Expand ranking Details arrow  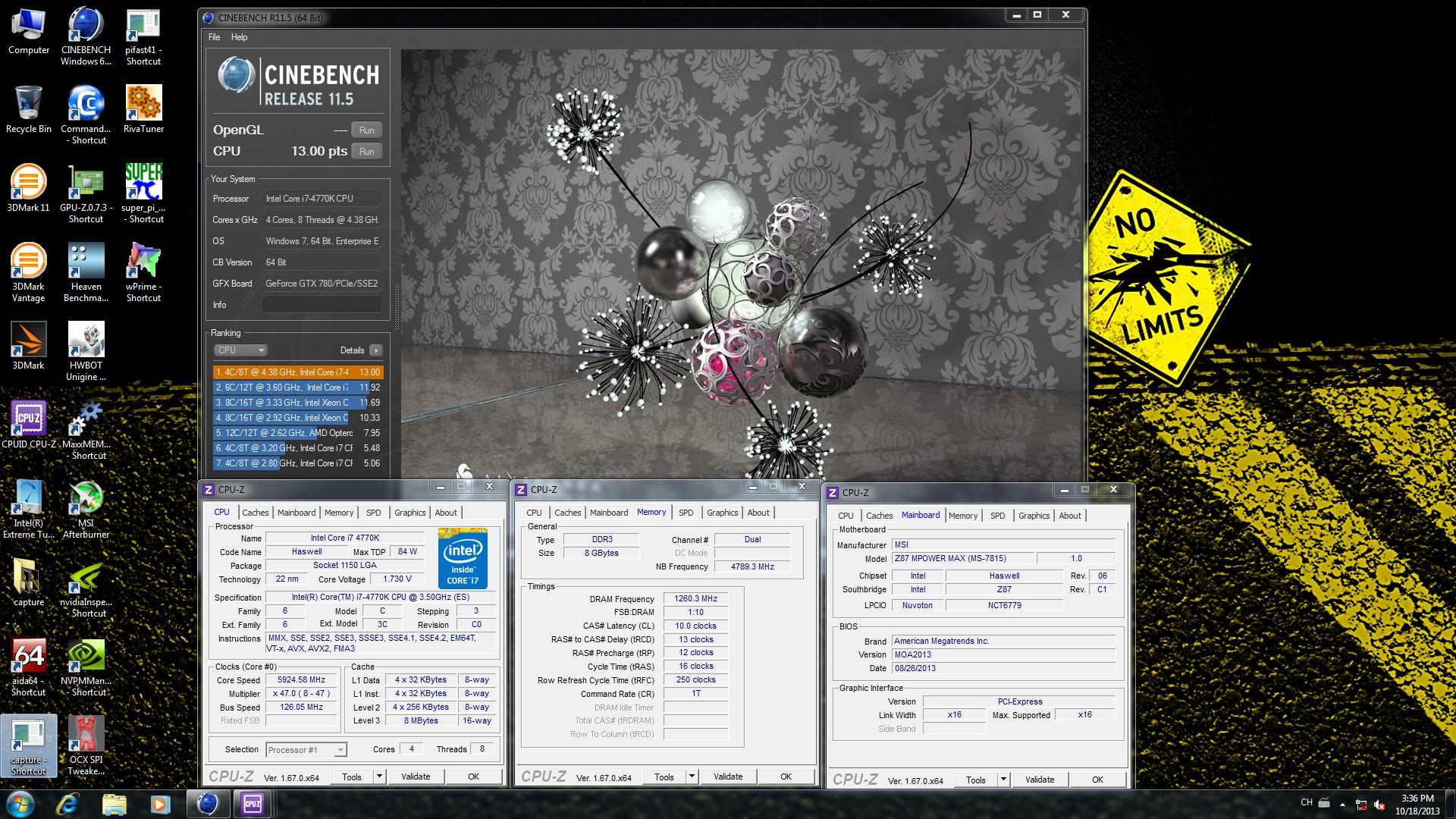[x=376, y=350]
